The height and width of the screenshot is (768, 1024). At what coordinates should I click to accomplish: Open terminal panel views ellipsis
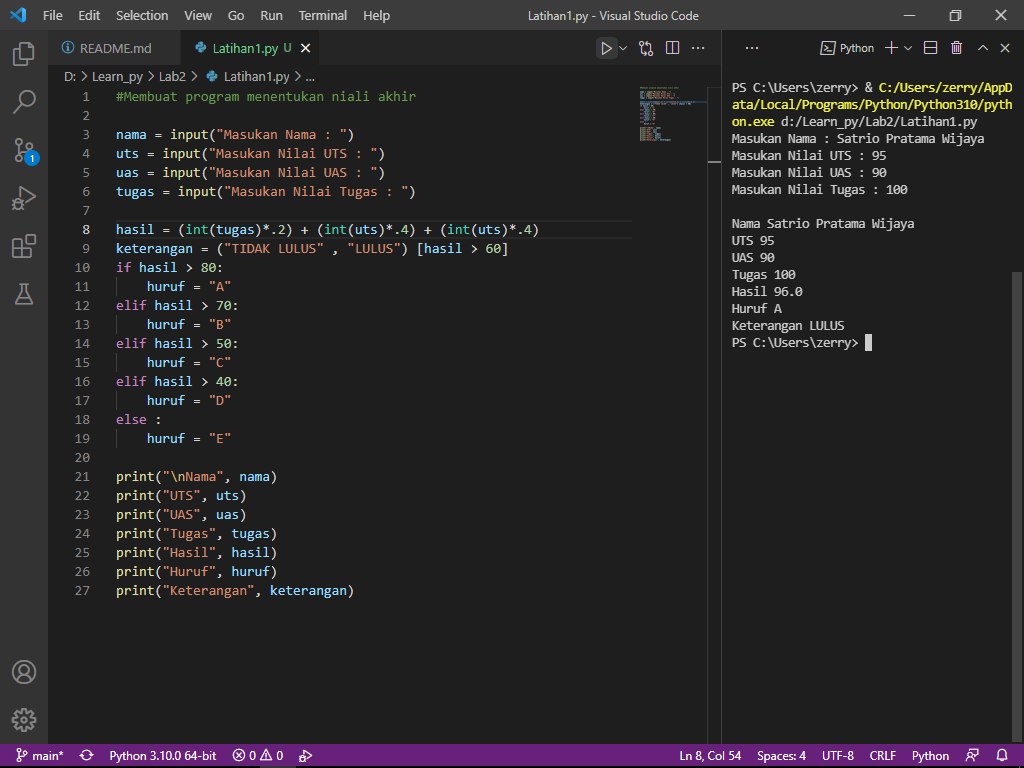[752, 48]
